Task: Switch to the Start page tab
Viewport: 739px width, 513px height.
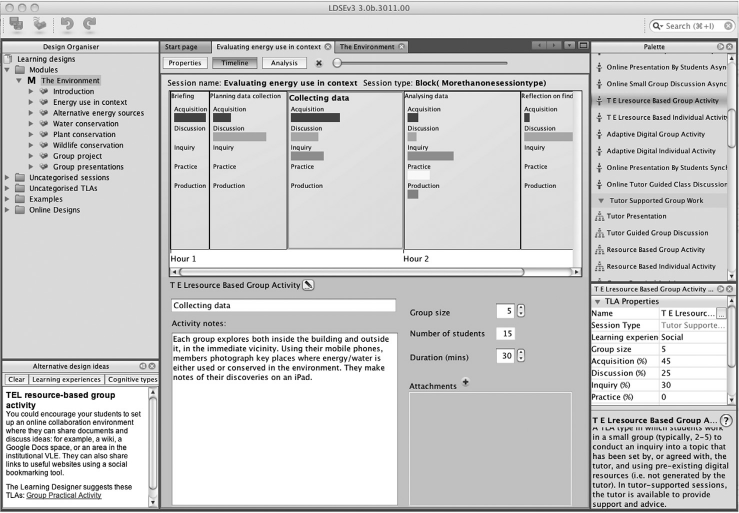Action: click(181, 47)
